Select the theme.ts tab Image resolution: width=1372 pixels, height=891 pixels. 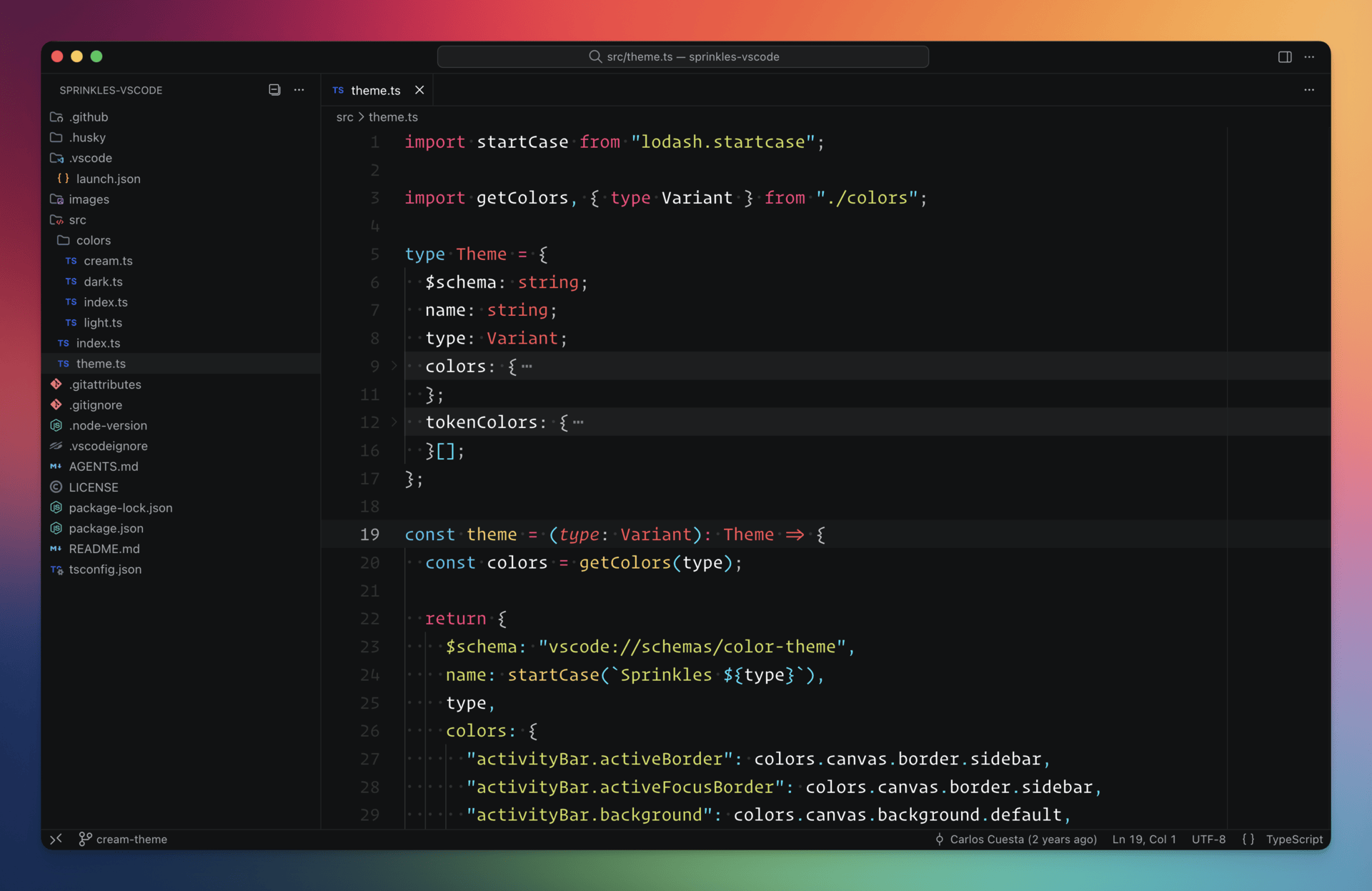(374, 90)
